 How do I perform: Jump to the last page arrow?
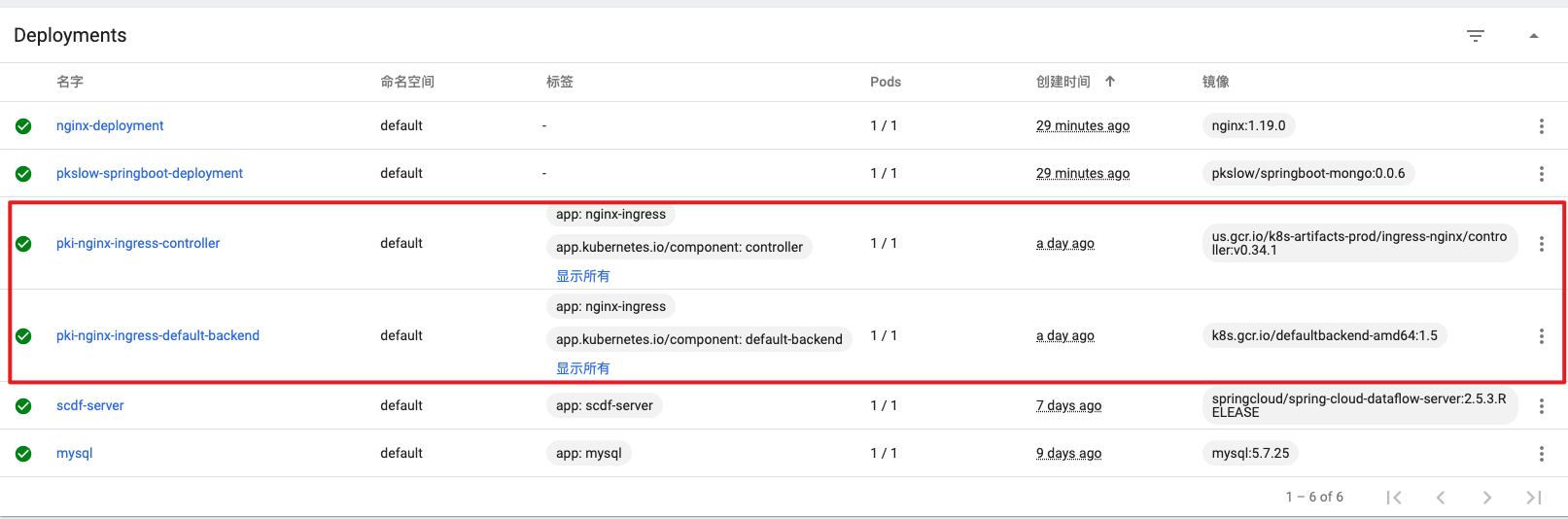click(1533, 498)
